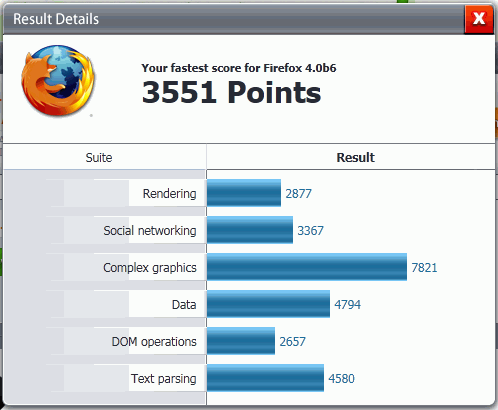498x410 pixels.
Task: Select the Social networking suite label
Action: (150, 230)
